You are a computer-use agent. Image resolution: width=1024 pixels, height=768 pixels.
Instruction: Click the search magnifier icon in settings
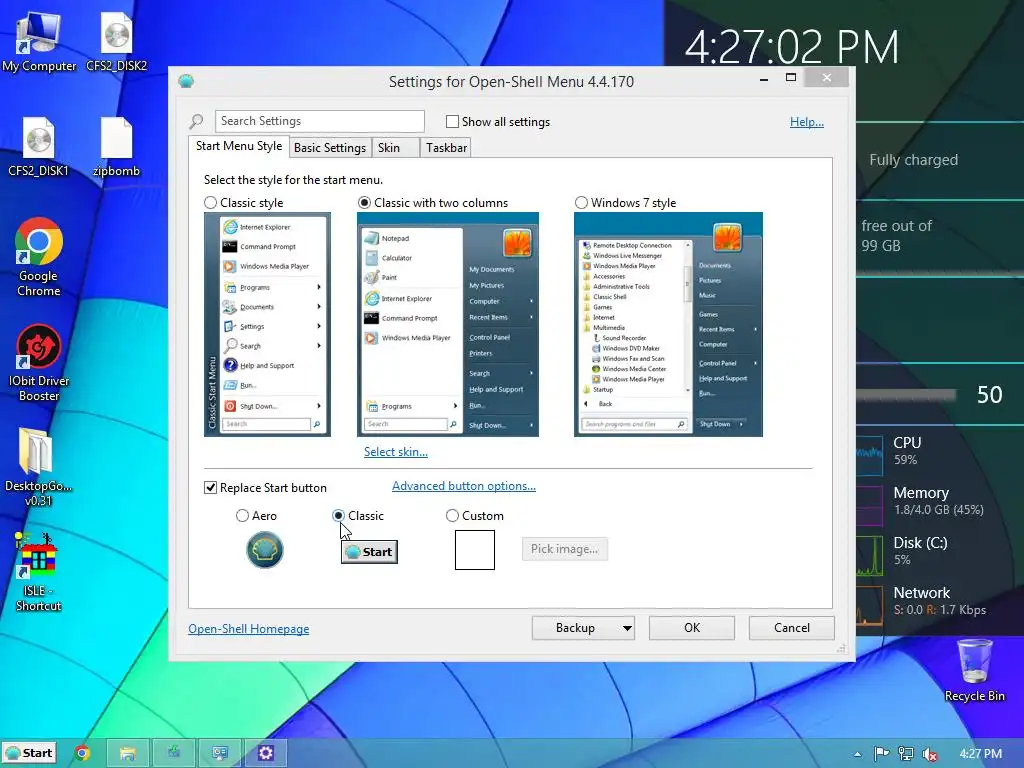coord(196,121)
